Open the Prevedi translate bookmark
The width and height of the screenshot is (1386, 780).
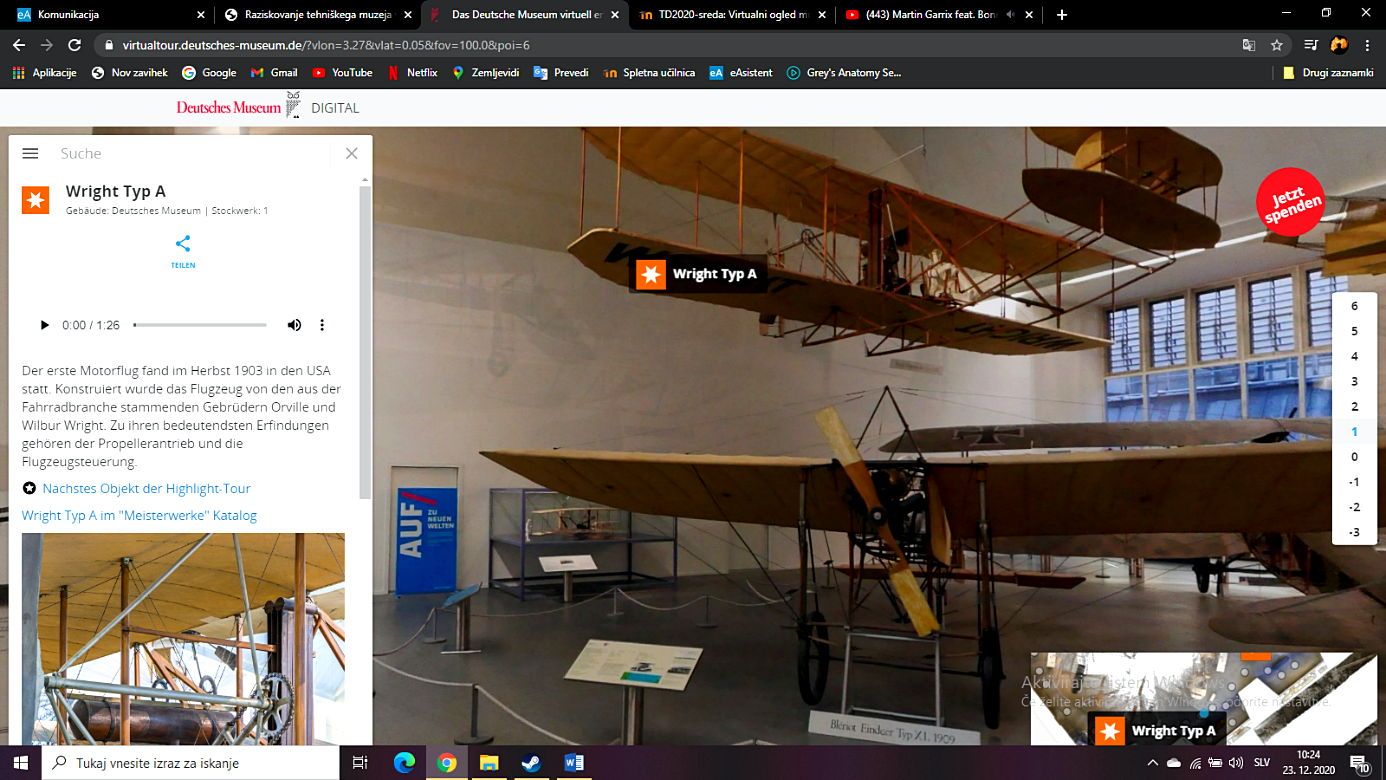click(x=561, y=72)
